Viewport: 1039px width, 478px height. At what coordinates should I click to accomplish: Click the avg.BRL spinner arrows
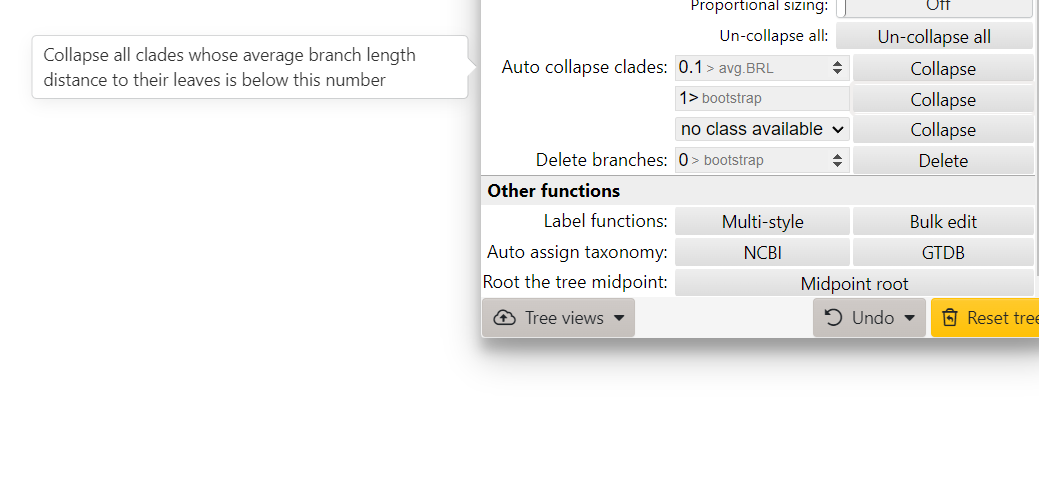coord(838,68)
